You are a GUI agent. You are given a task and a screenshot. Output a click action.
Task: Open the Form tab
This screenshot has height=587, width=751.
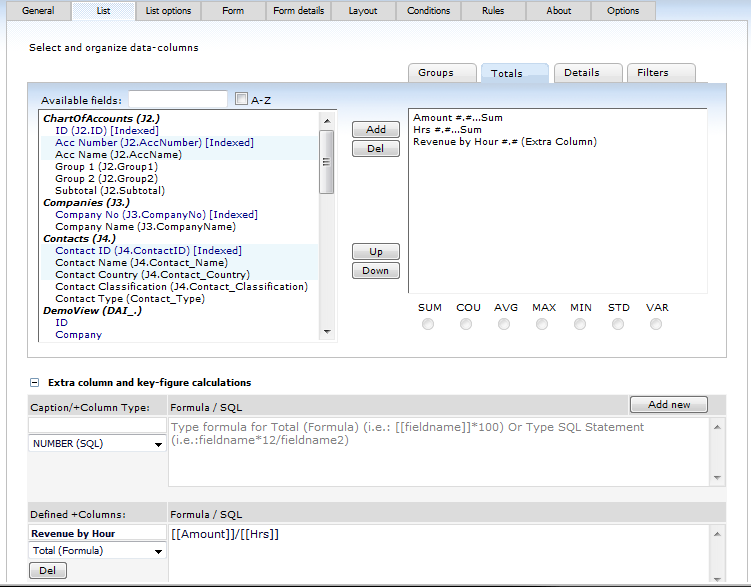233,11
